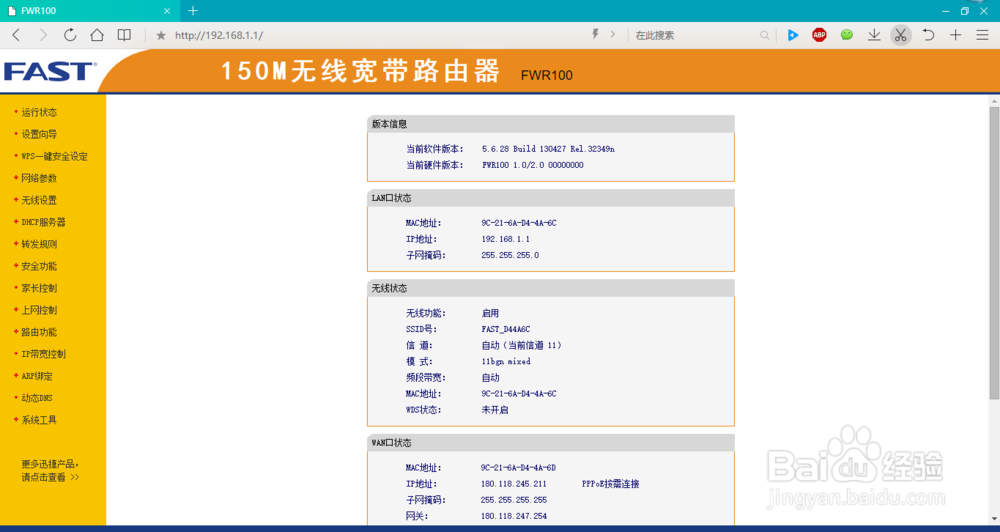The width and height of the screenshot is (1000, 532).
Task: Open WPS一键安全设定 menu item
Action: click(54, 156)
